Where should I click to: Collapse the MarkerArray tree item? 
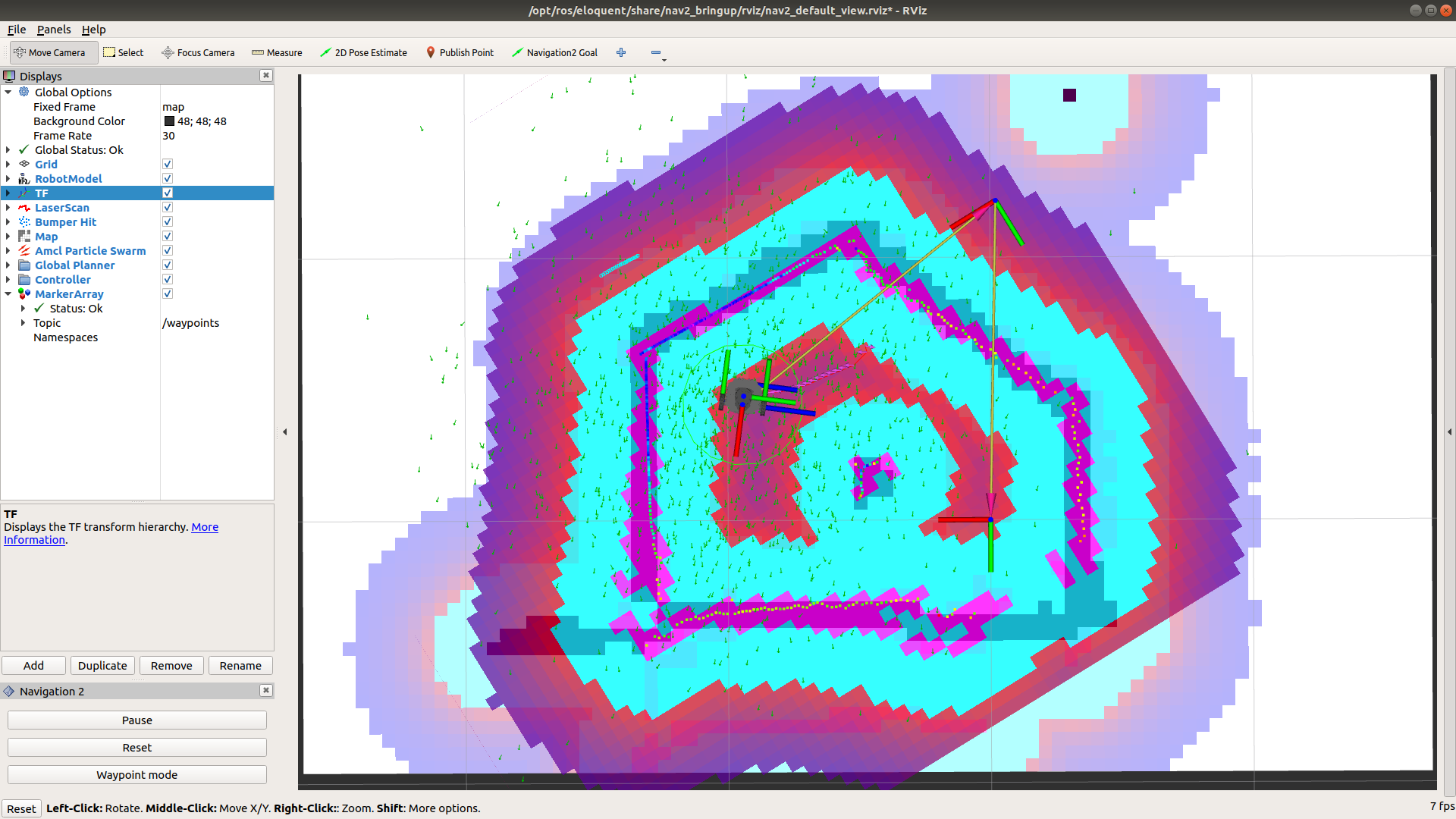tap(8, 294)
